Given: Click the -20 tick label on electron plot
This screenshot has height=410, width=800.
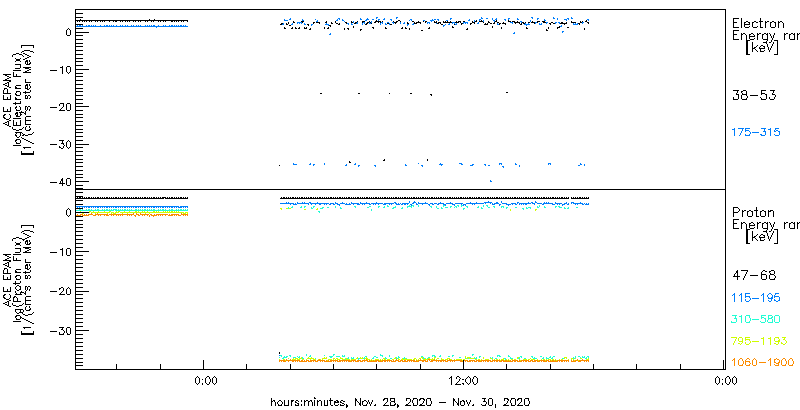Looking at the screenshot, I should tap(61, 107).
